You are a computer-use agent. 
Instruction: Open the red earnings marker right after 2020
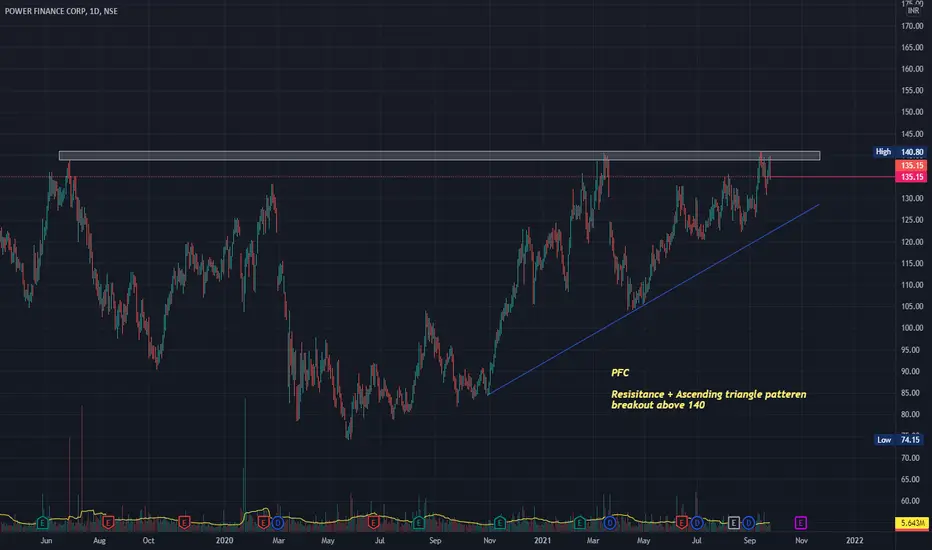pos(263,523)
